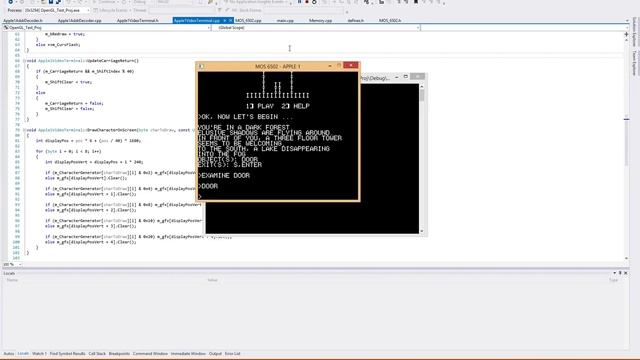Open the Find Symbol Results tab

[x=67, y=354]
